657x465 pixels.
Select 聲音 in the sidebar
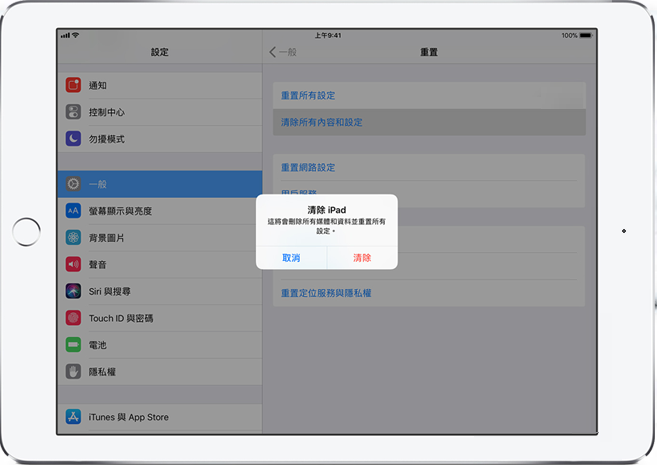160,264
